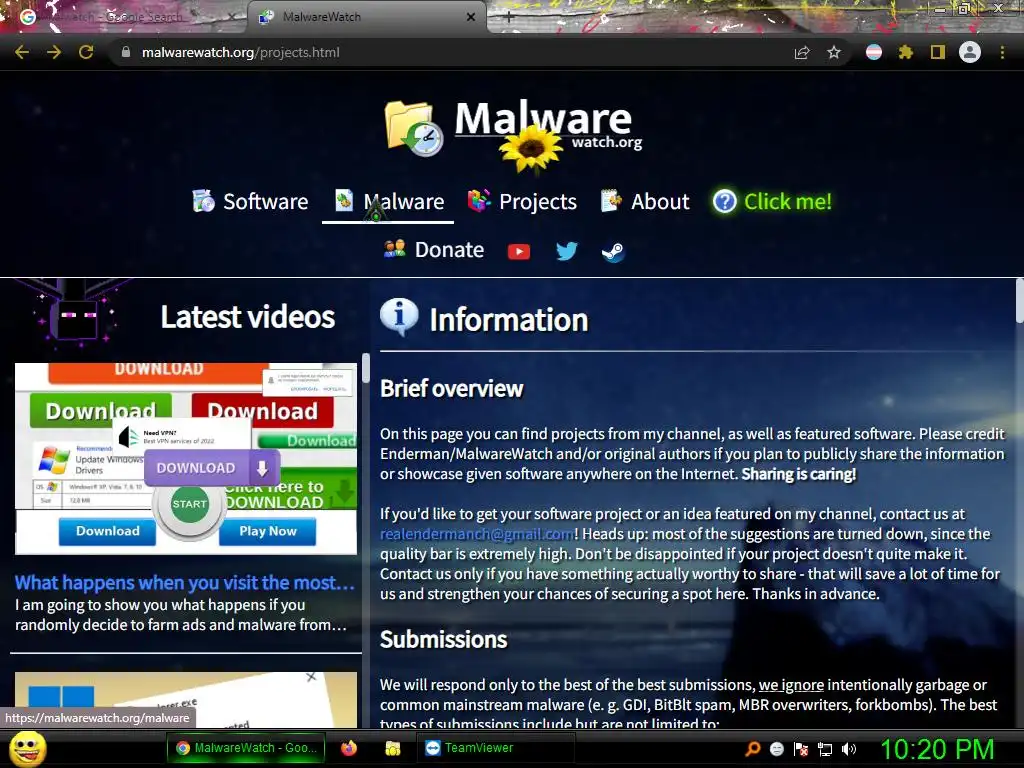This screenshot has width=1024, height=768.
Task: Click the padlock site info icon
Action: click(x=126, y=52)
